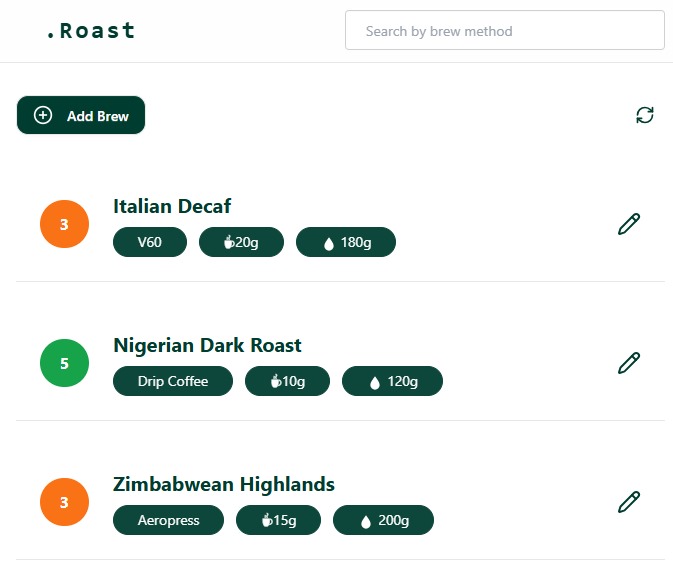Open the .Roast logo home link
The image size is (673, 588).
coord(91,30)
